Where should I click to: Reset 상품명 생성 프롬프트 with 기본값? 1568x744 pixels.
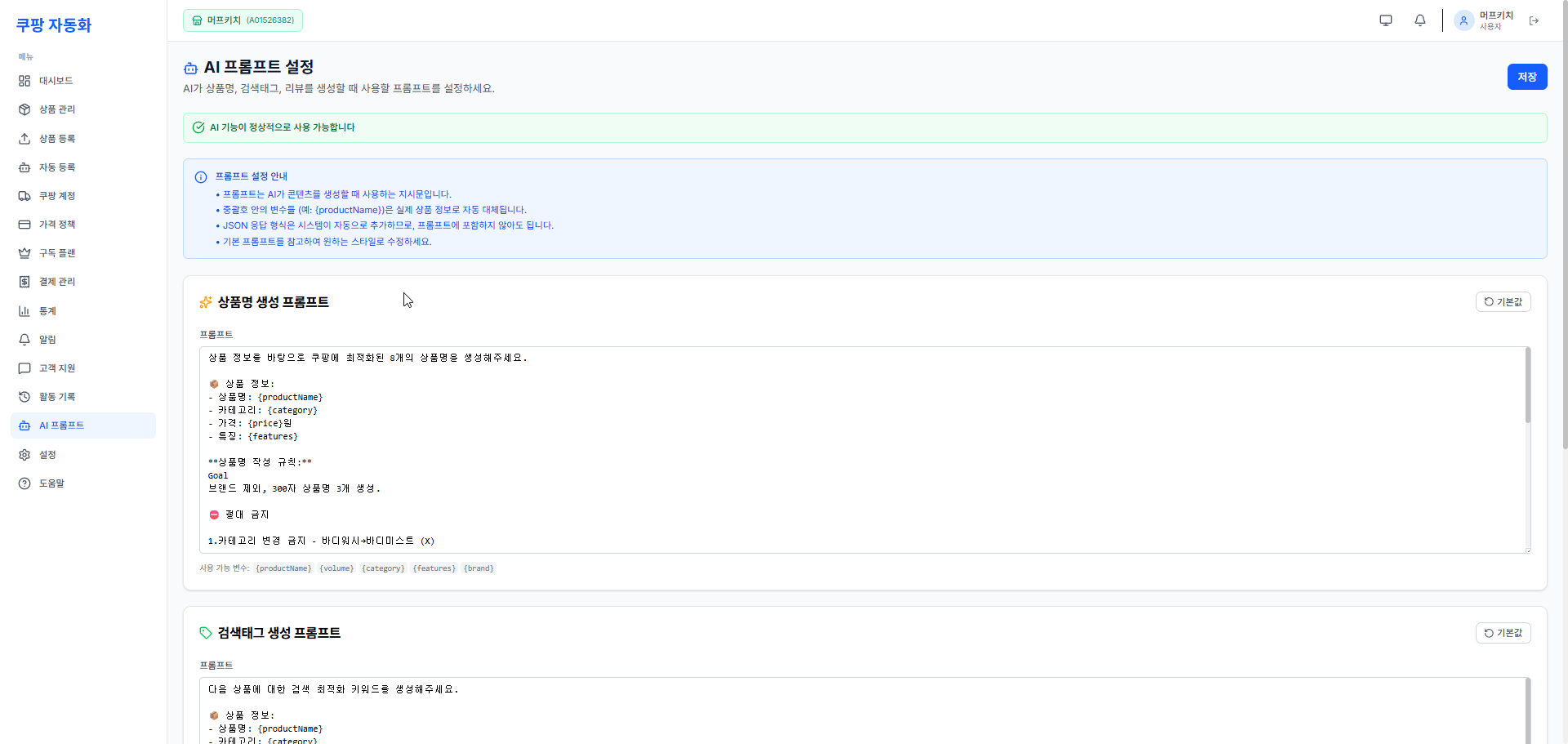pos(1503,302)
